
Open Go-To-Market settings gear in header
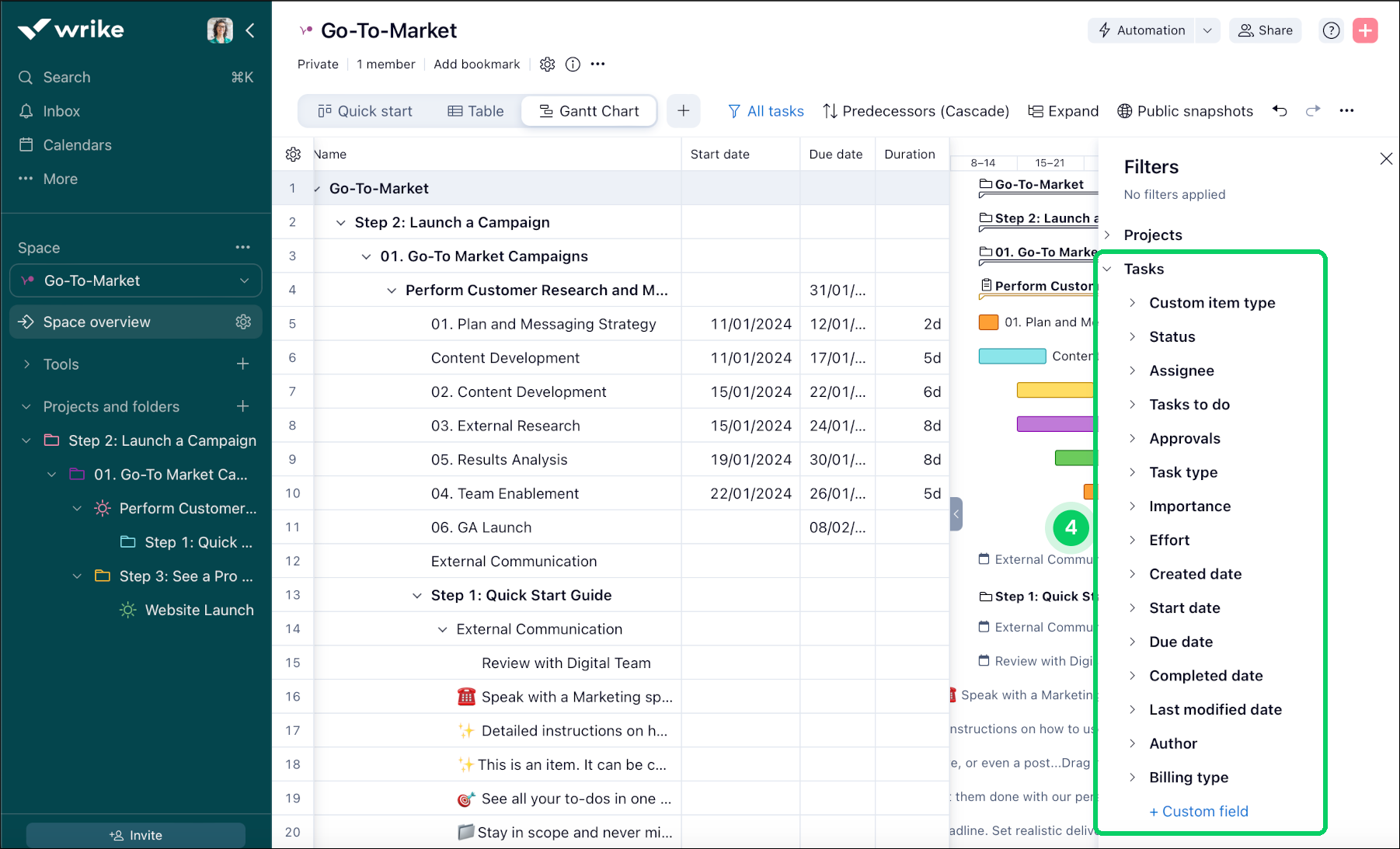(x=548, y=64)
